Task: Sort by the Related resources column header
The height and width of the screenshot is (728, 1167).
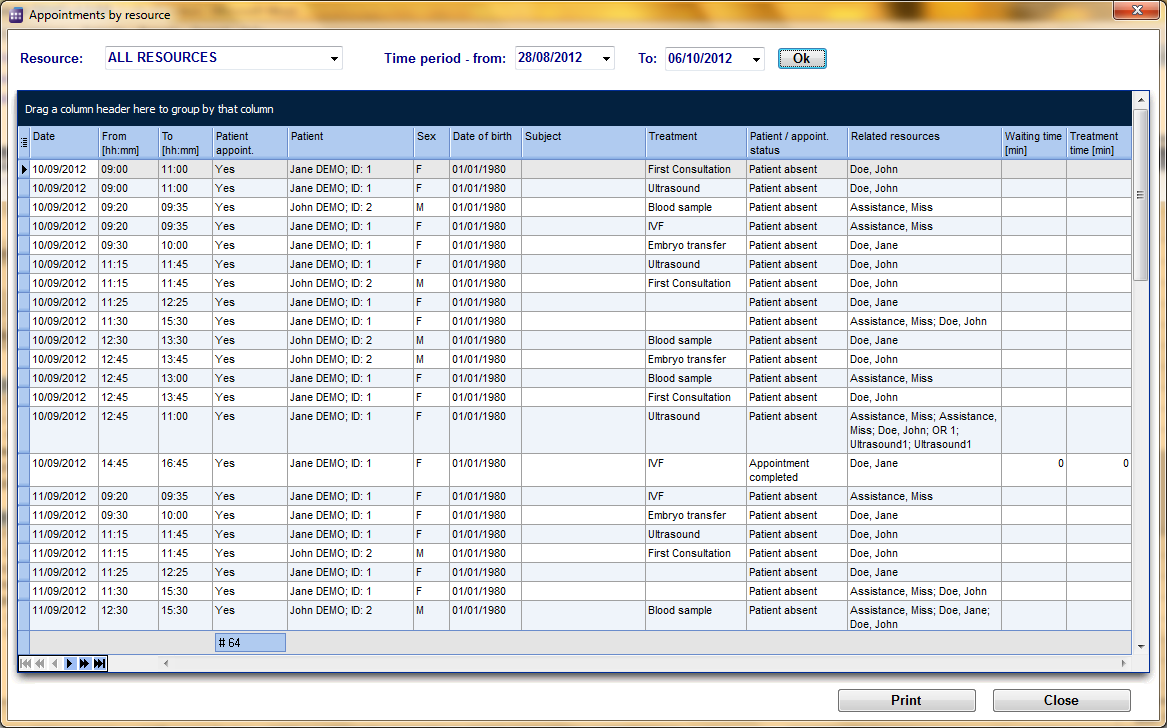Action: click(924, 142)
